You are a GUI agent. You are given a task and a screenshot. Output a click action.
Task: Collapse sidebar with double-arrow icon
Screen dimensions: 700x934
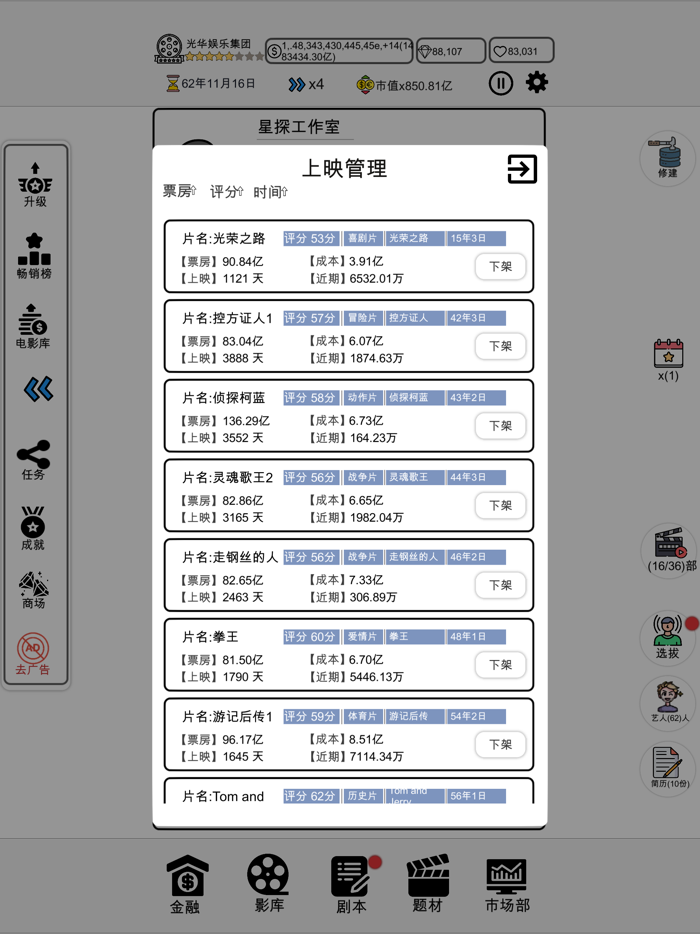(38, 389)
